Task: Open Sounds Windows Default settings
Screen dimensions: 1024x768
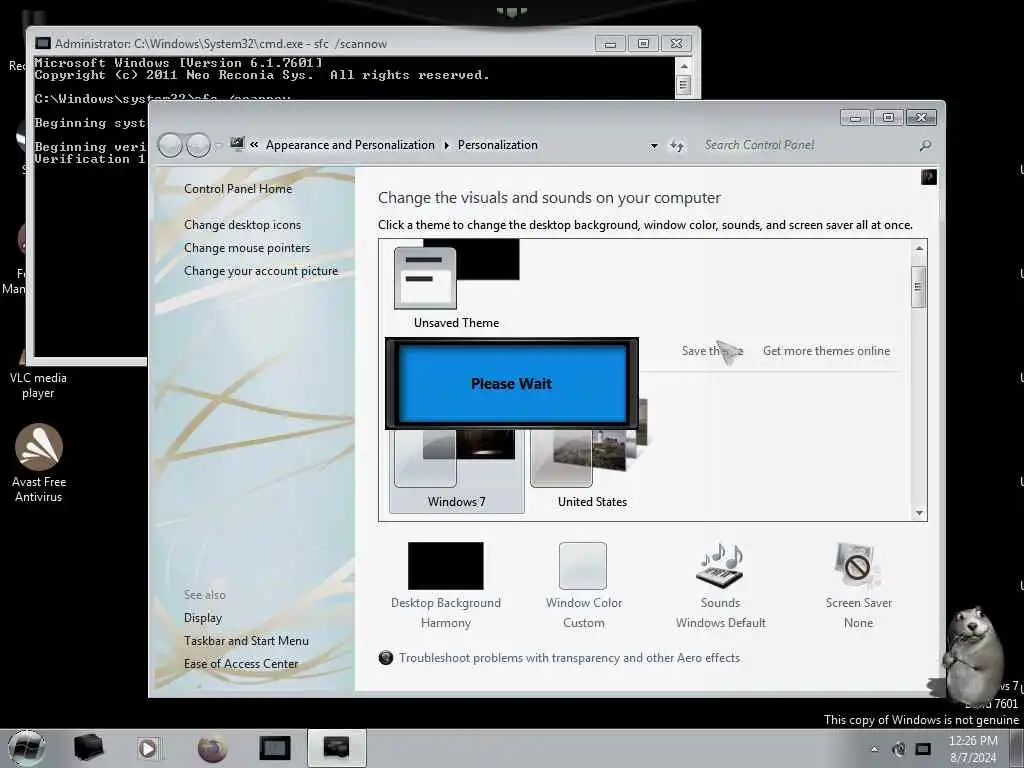Action: 720,585
